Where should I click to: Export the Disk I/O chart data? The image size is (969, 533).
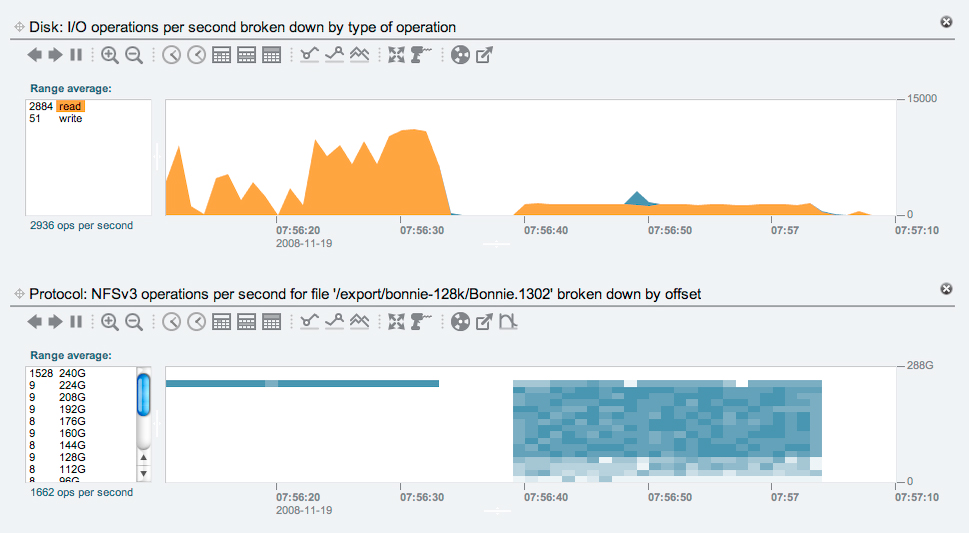coord(484,55)
